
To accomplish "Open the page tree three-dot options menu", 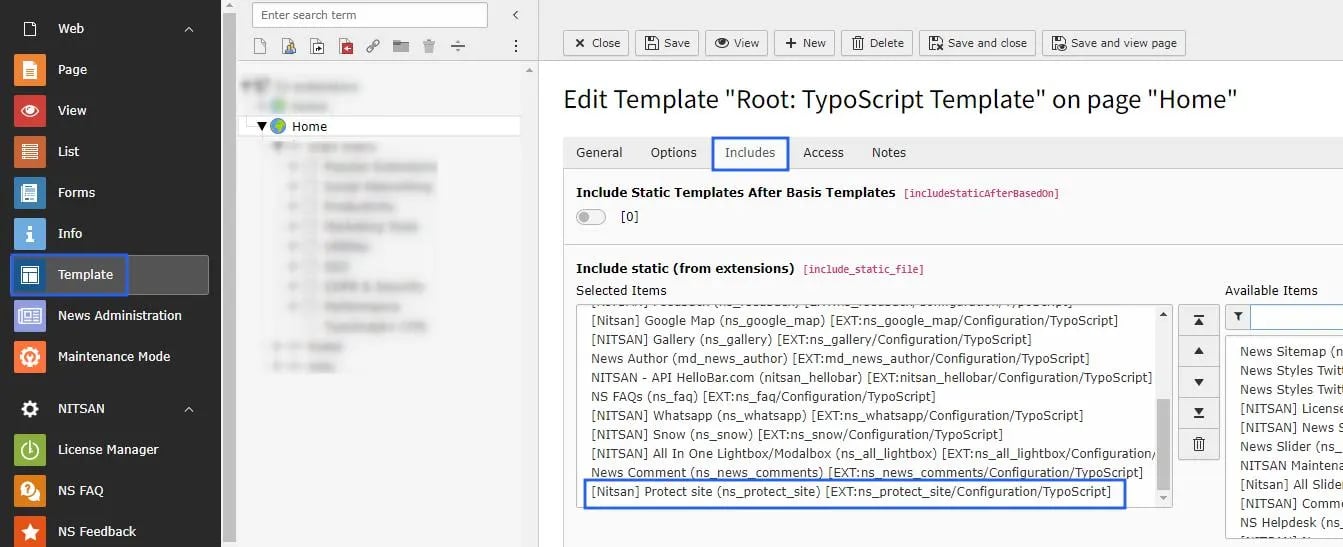I will coord(516,46).
